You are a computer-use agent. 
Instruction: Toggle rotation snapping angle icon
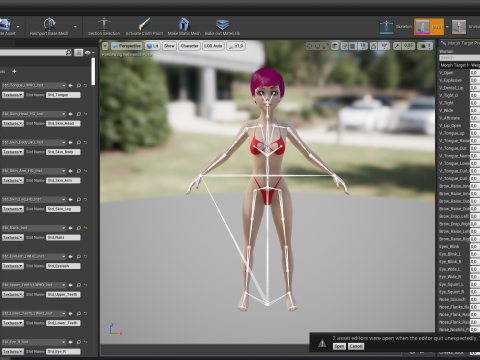[373, 46]
